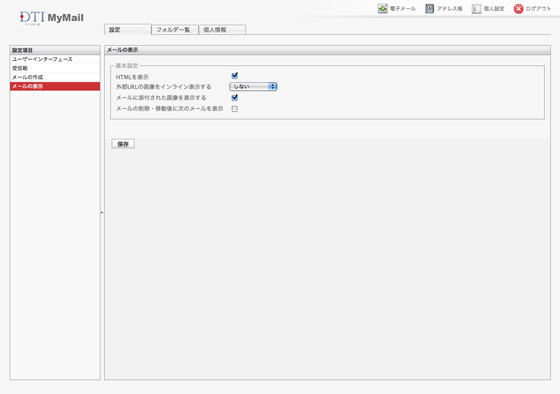This screenshot has width=560, height=394.
Task: Toggle the HTMLを表示 checkbox
Action: (x=235, y=75)
